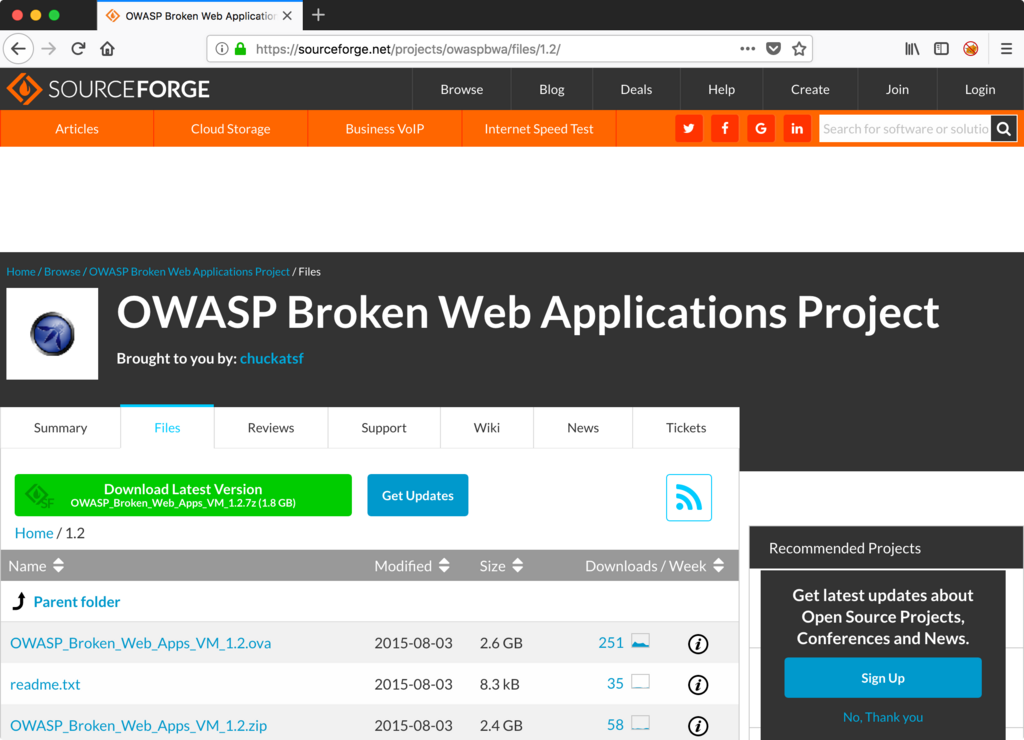Open Help in the top navigation
This screenshot has height=740, width=1024.
coord(722,89)
